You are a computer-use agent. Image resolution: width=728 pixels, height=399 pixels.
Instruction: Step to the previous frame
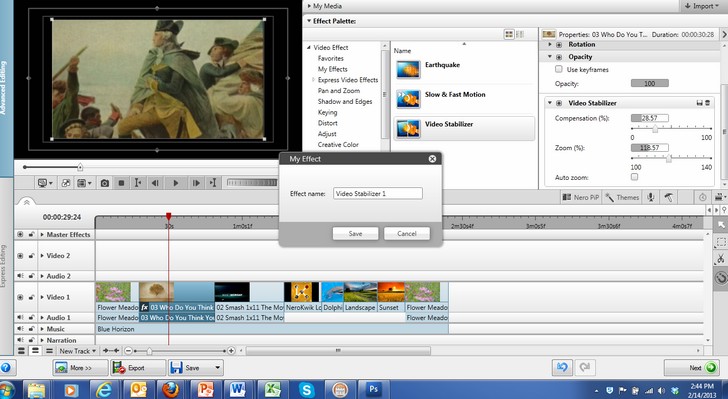tap(156, 183)
